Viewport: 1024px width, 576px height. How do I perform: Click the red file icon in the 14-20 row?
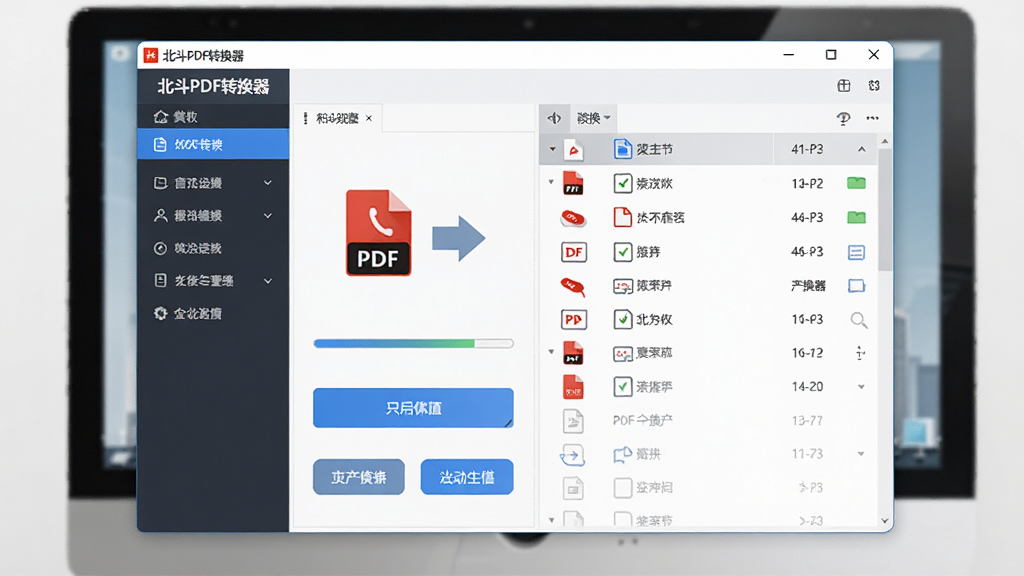(573, 387)
